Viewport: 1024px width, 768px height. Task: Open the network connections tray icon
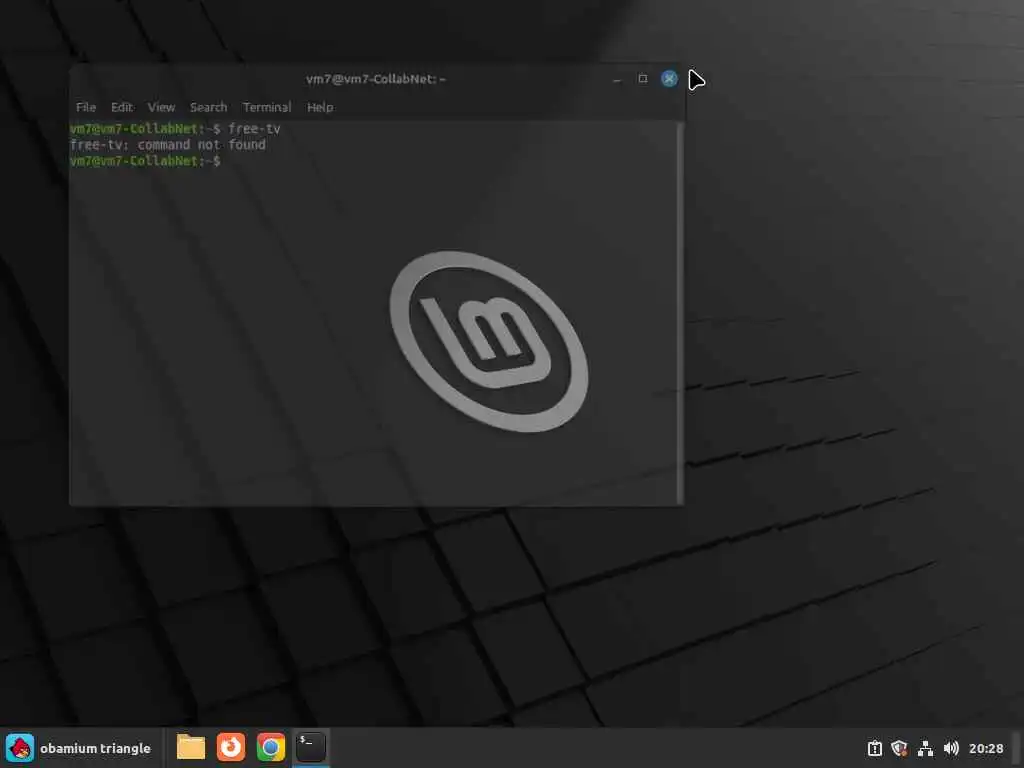pos(925,748)
